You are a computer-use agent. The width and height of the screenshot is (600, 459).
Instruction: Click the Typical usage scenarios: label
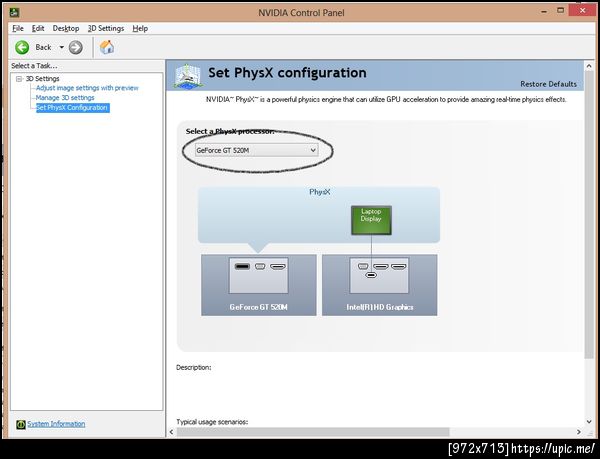pyautogui.click(x=212, y=422)
